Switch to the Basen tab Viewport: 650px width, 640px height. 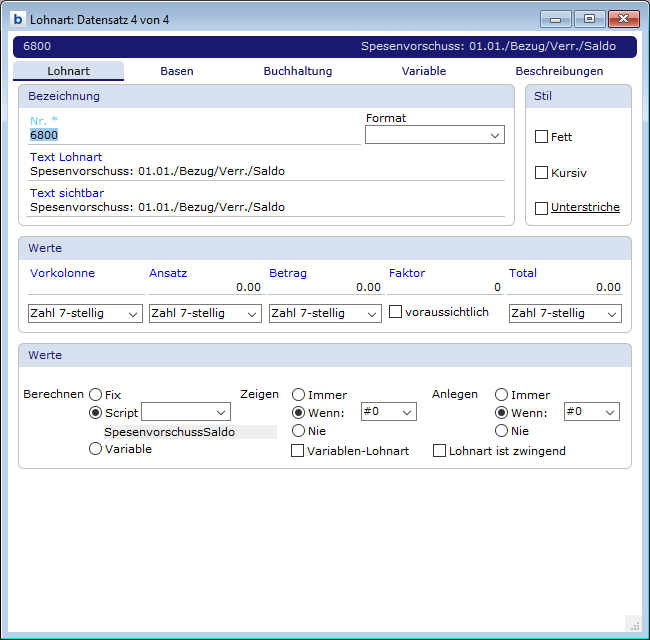(x=177, y=71)
